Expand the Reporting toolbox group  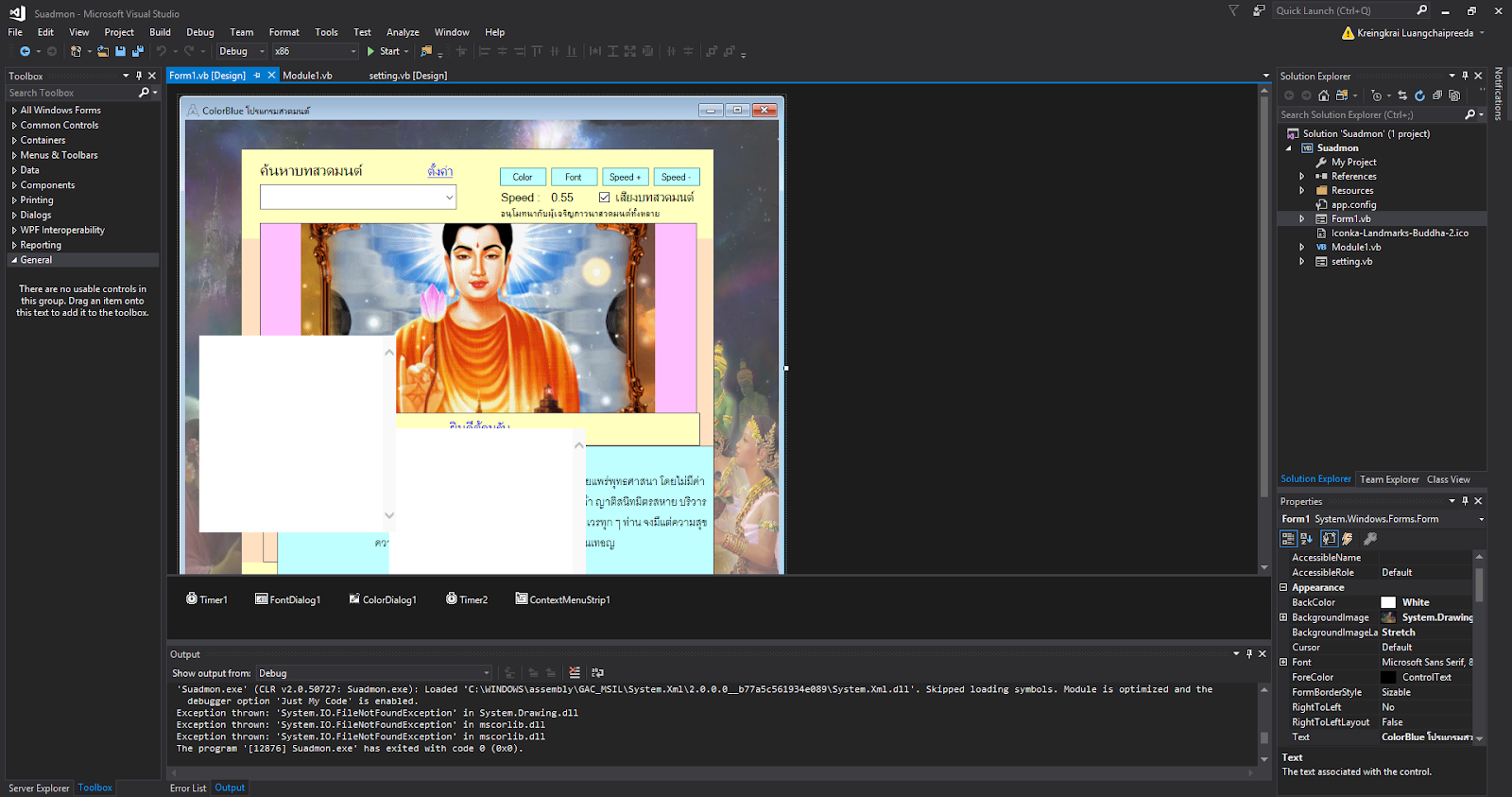click(14, 246)
